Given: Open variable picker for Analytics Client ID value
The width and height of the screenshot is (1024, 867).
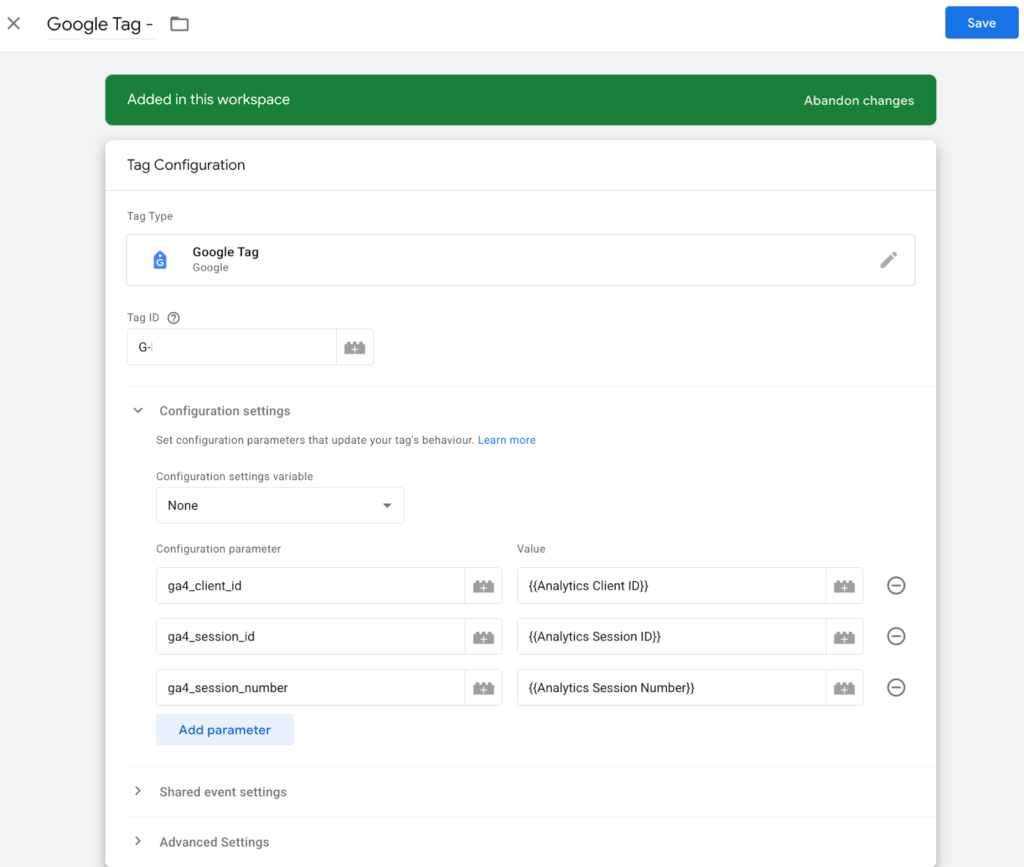Looking at the screenshot, I should (844, 586).
